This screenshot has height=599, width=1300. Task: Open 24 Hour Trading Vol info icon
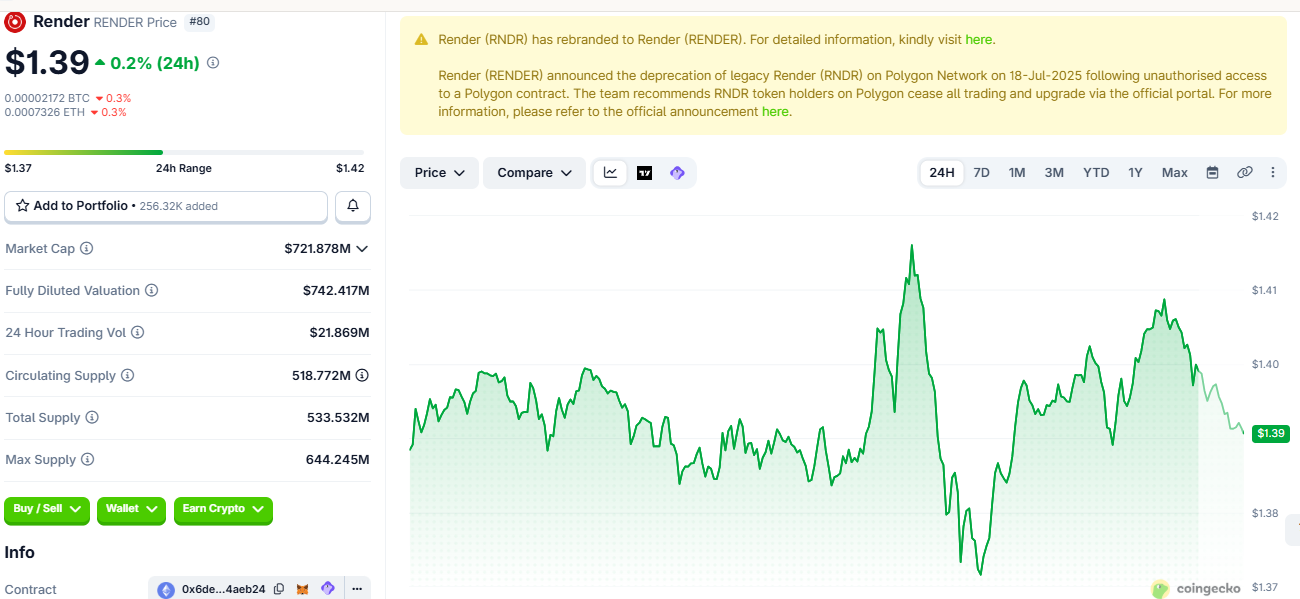click(138, 332)
